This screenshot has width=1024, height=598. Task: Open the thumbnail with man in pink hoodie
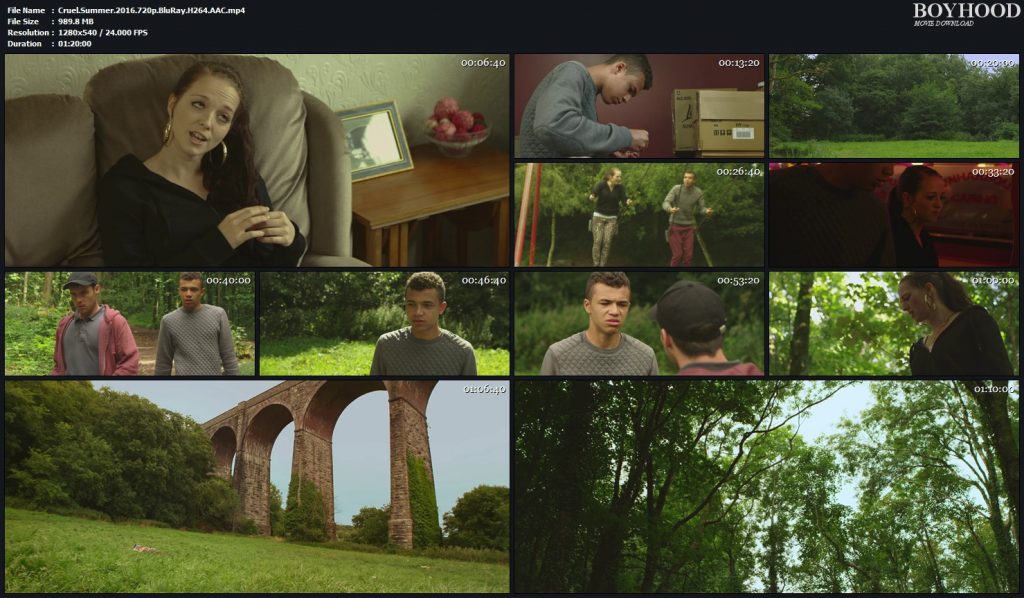pyautogui.click(x=130, y=323)
